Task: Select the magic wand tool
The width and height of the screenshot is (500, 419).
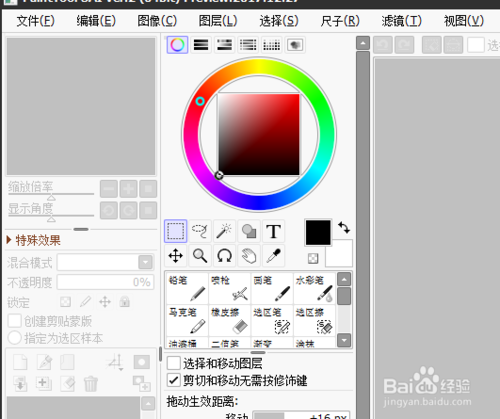Action: (x=224, y=231)
